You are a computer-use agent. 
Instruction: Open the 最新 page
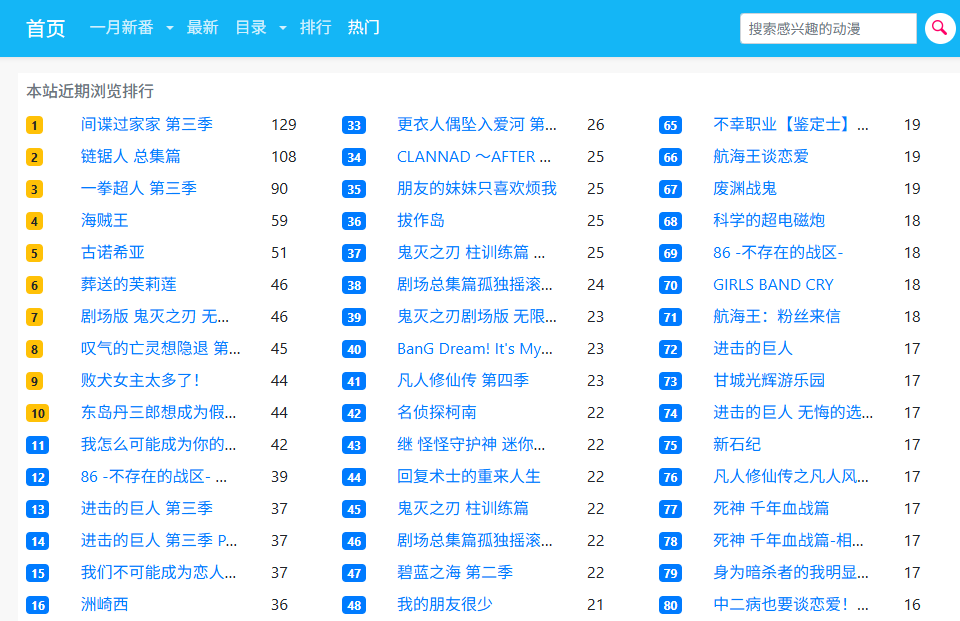(202, 28)
